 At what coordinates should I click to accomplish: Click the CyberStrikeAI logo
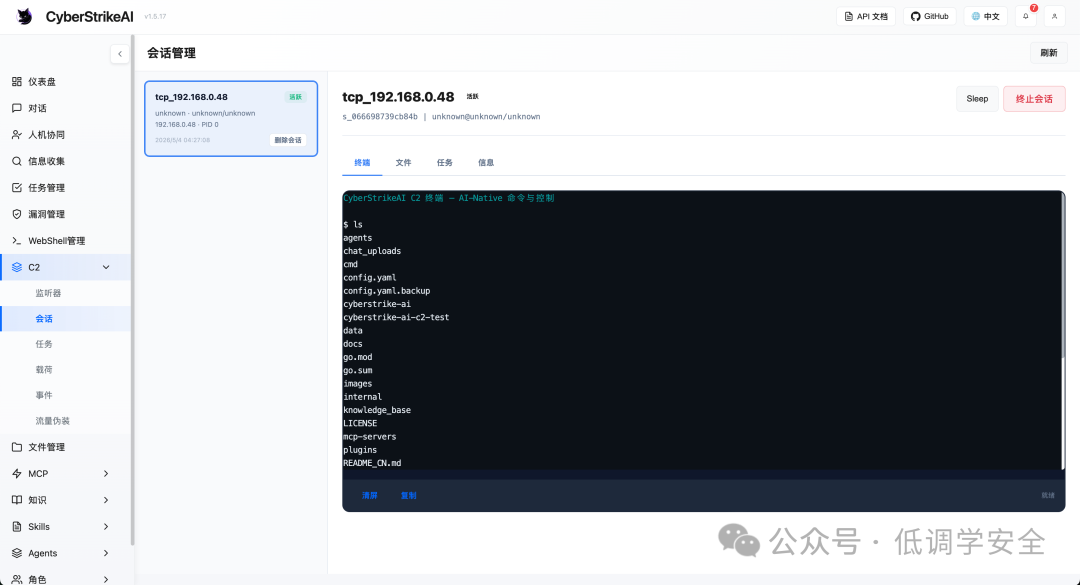coord(25,17)
